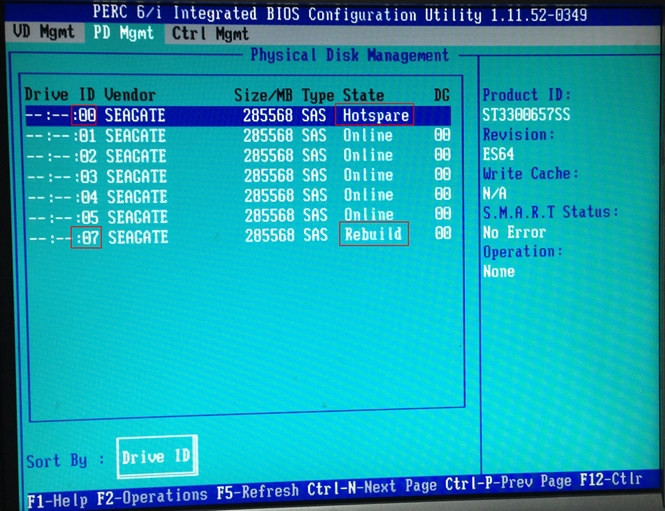Click the F12-Ctlr hint
This screenshot has width=665, height=511.
pos(611,479)
